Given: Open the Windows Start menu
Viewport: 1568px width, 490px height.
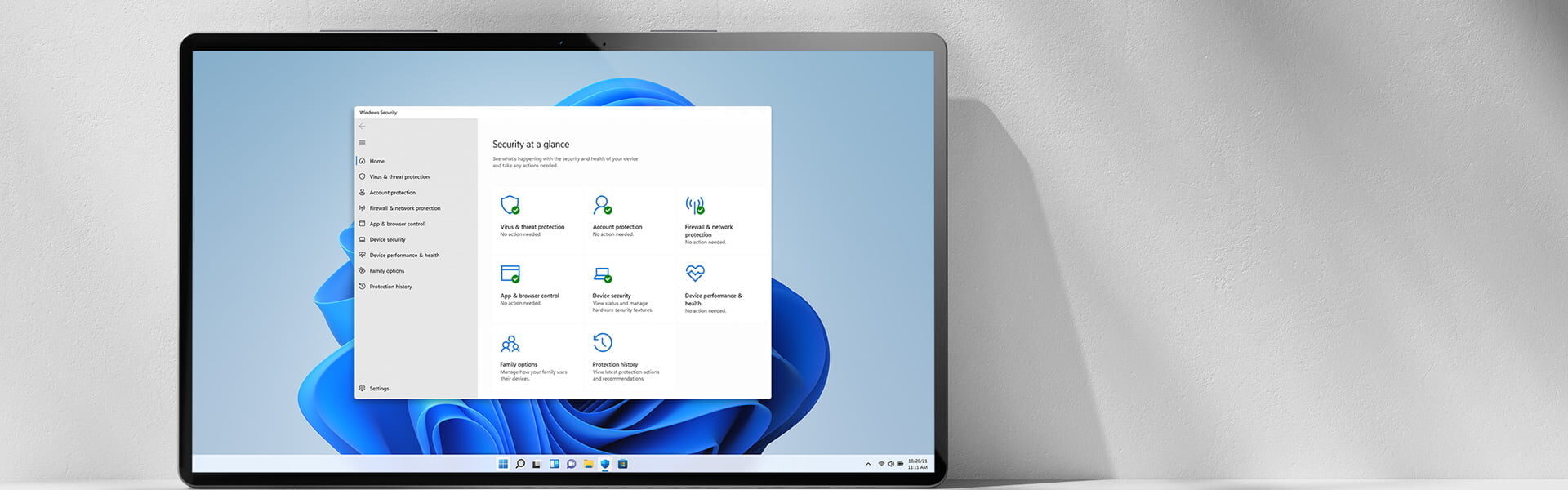Looking at the screenshot, I should (x=503, y=464).
